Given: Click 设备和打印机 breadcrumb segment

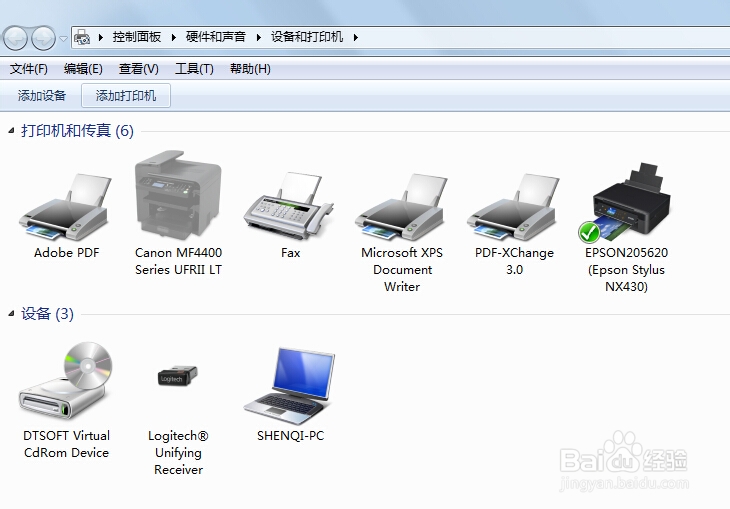Looking at the screenshot, I should pyautogui.click(x=307, y=37).
